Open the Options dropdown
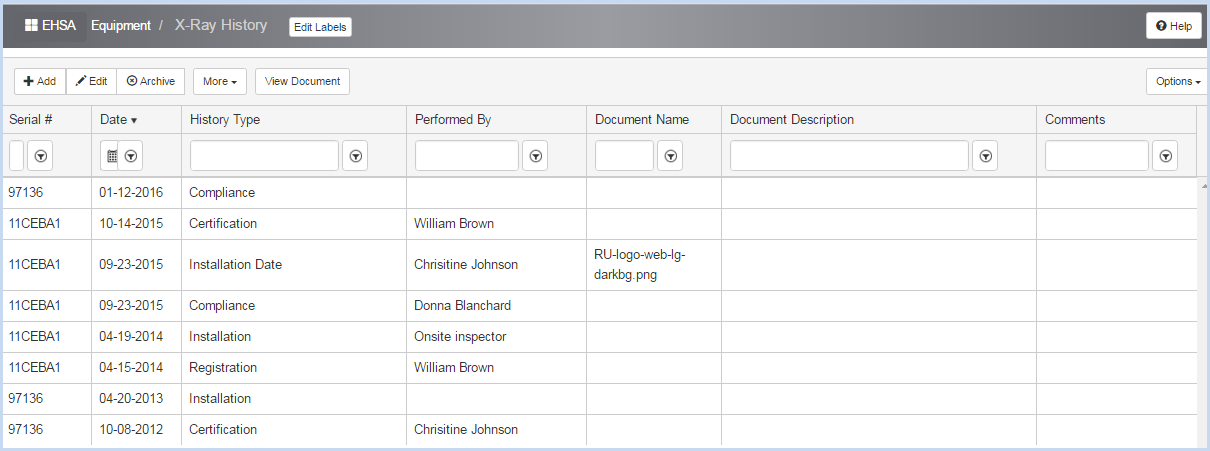Screen dimensions: 1210x451 [1176, 81]
